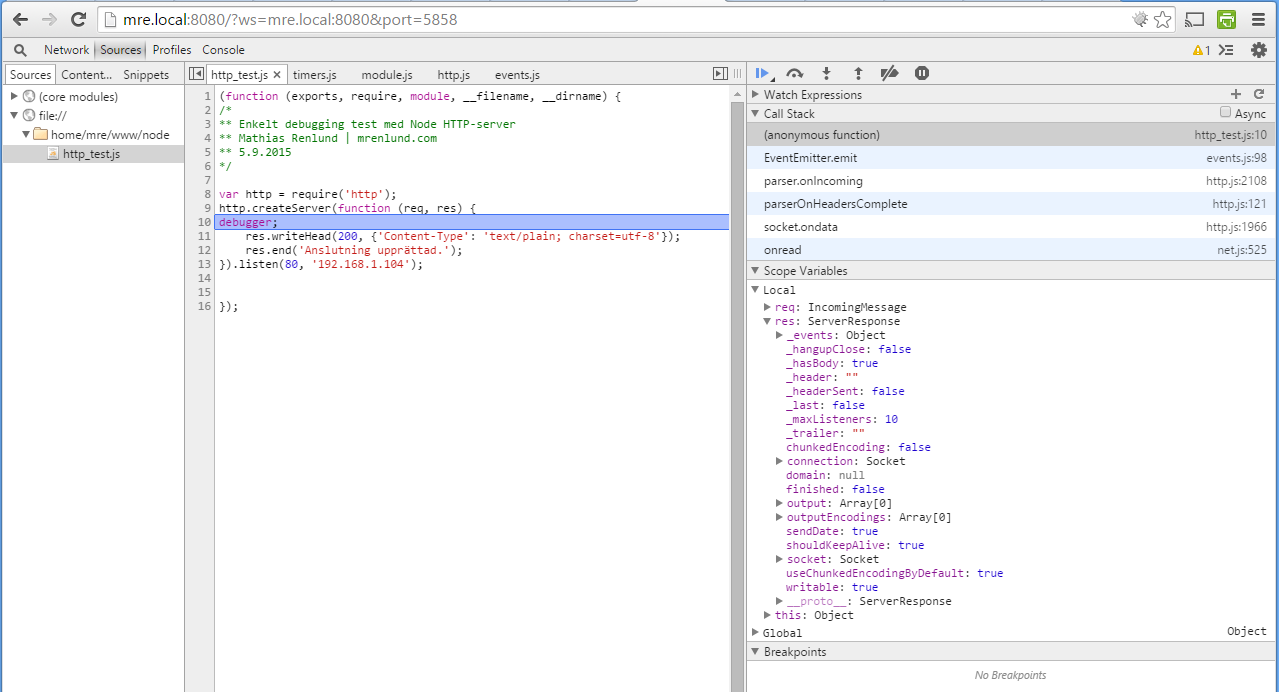The image size is (1279, 692).
Task: Click line number 11 in gutter
Action: [x=204, y=236]
